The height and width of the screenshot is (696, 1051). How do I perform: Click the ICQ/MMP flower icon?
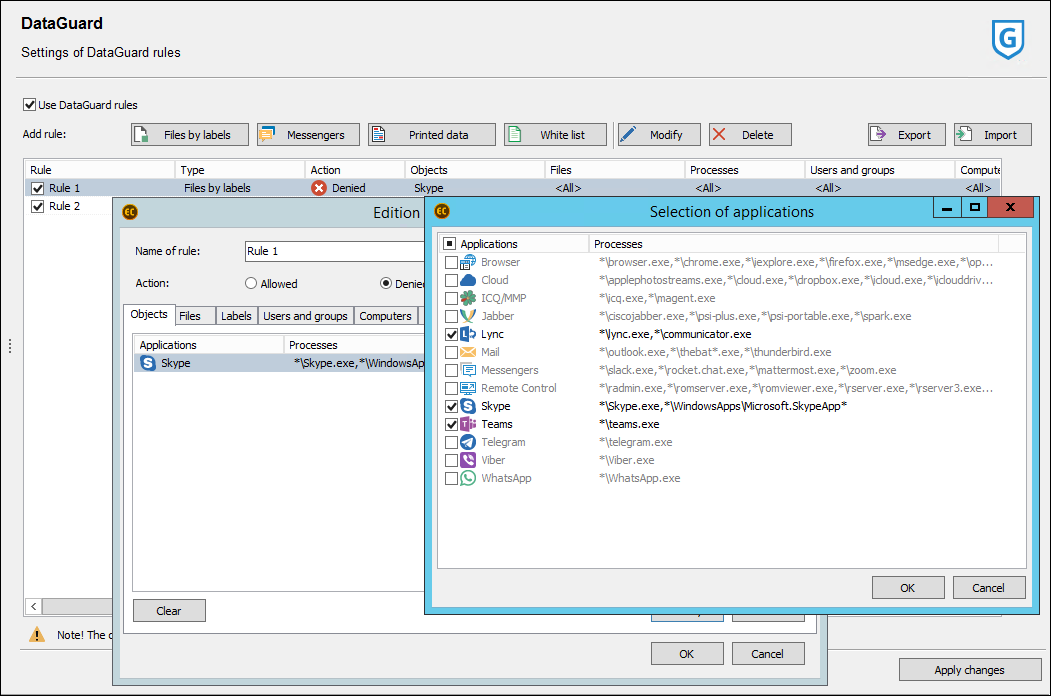pos(468,298)
